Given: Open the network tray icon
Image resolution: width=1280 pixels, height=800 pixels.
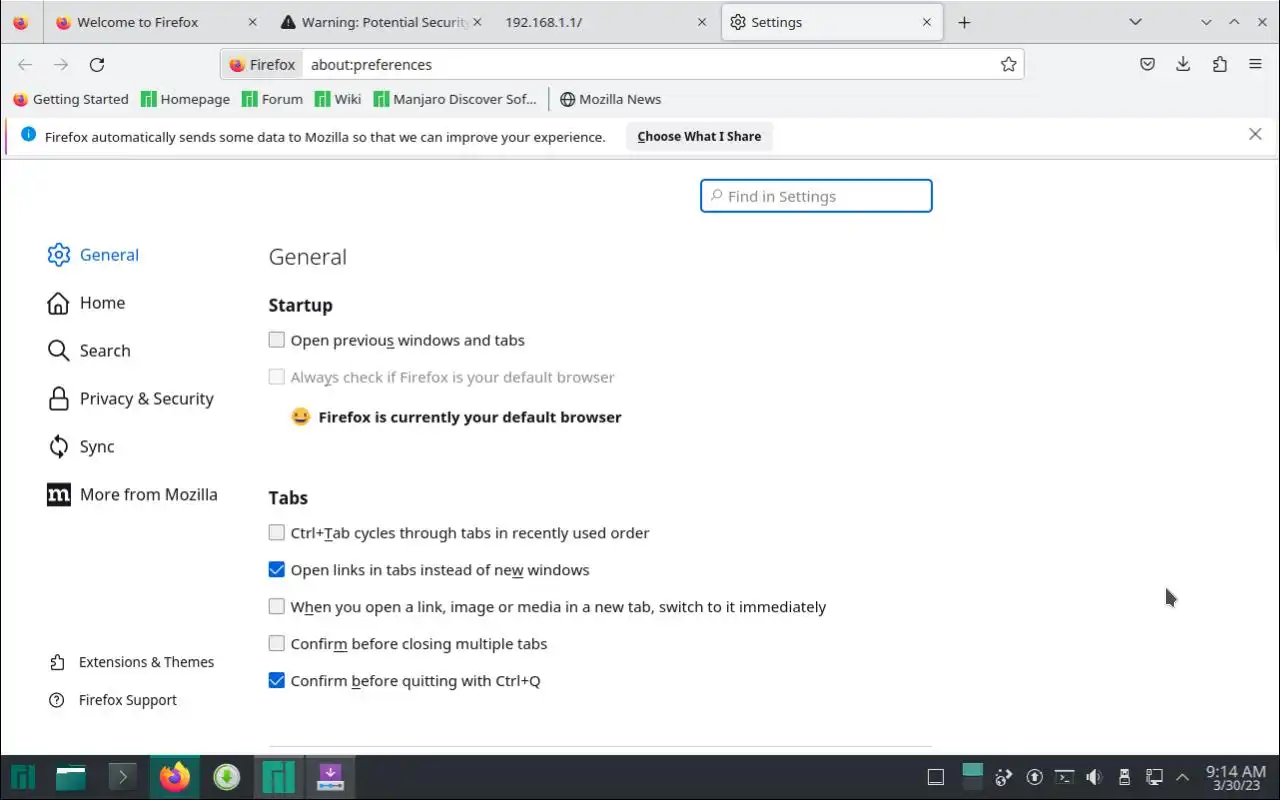Looking at the screenshot, I should coord(1153,777).
